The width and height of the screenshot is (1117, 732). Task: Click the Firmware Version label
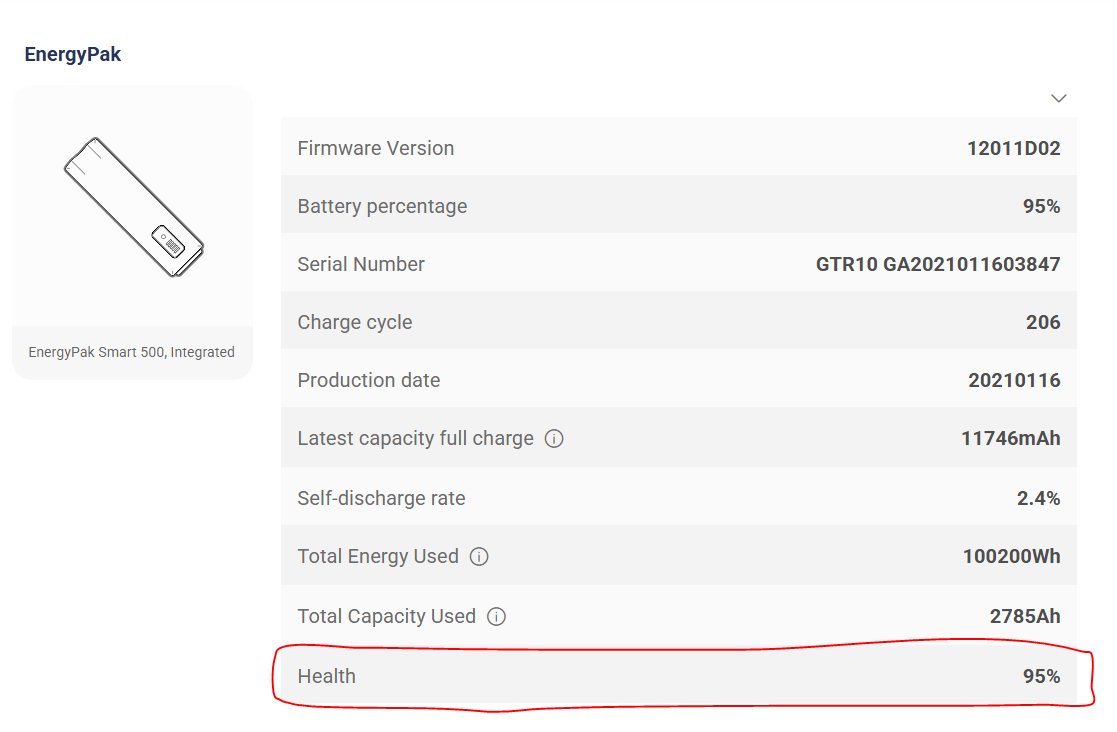click(375, 148)
